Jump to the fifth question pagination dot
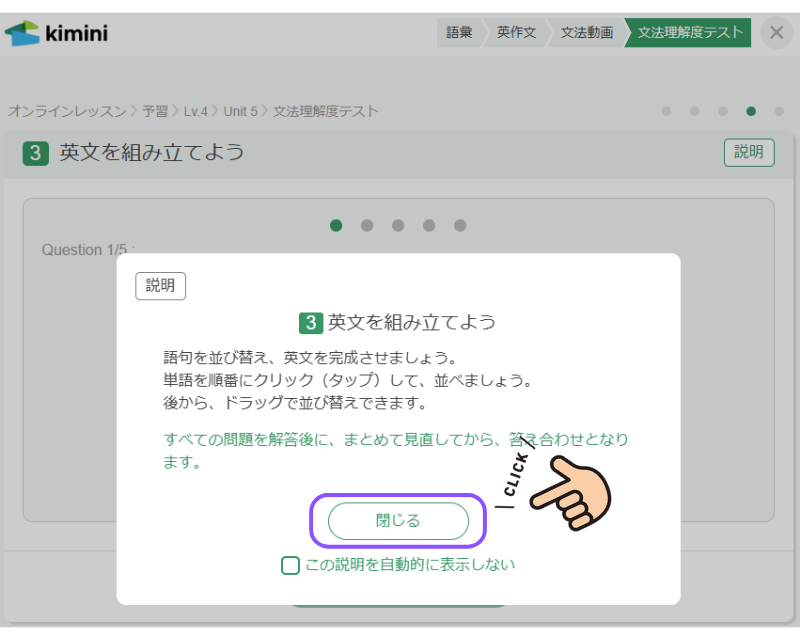Image resolution: width=800 pixels, height=640 pixels. click(x=460, y=226)
